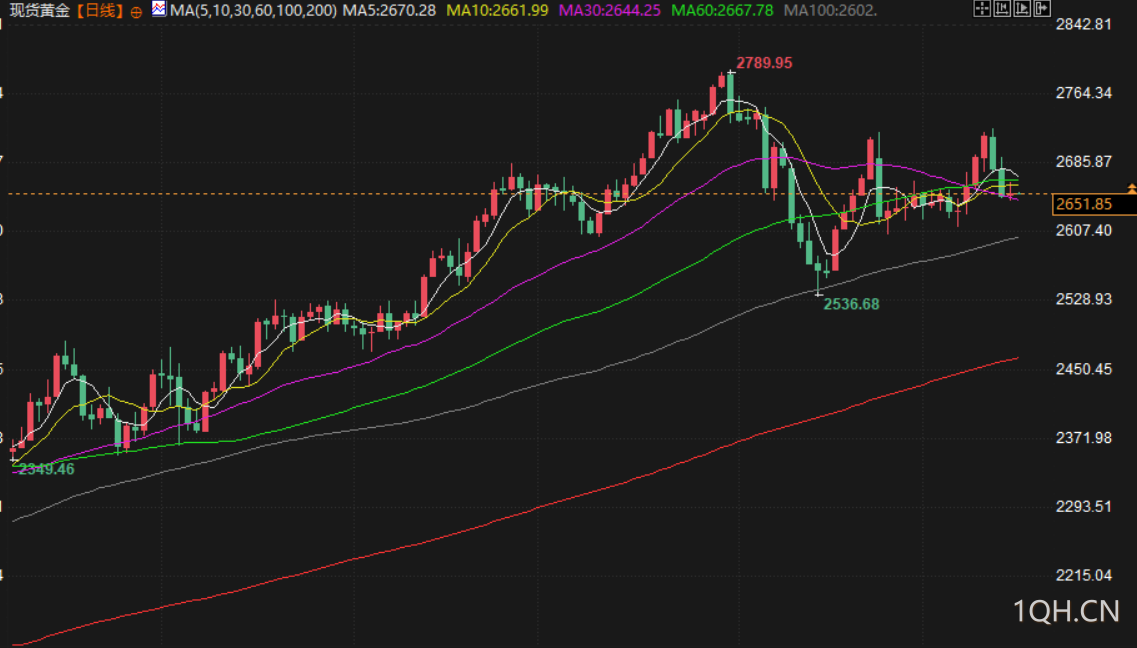
Task: Click the 2607.40 price axis label
Action: 1083,230
